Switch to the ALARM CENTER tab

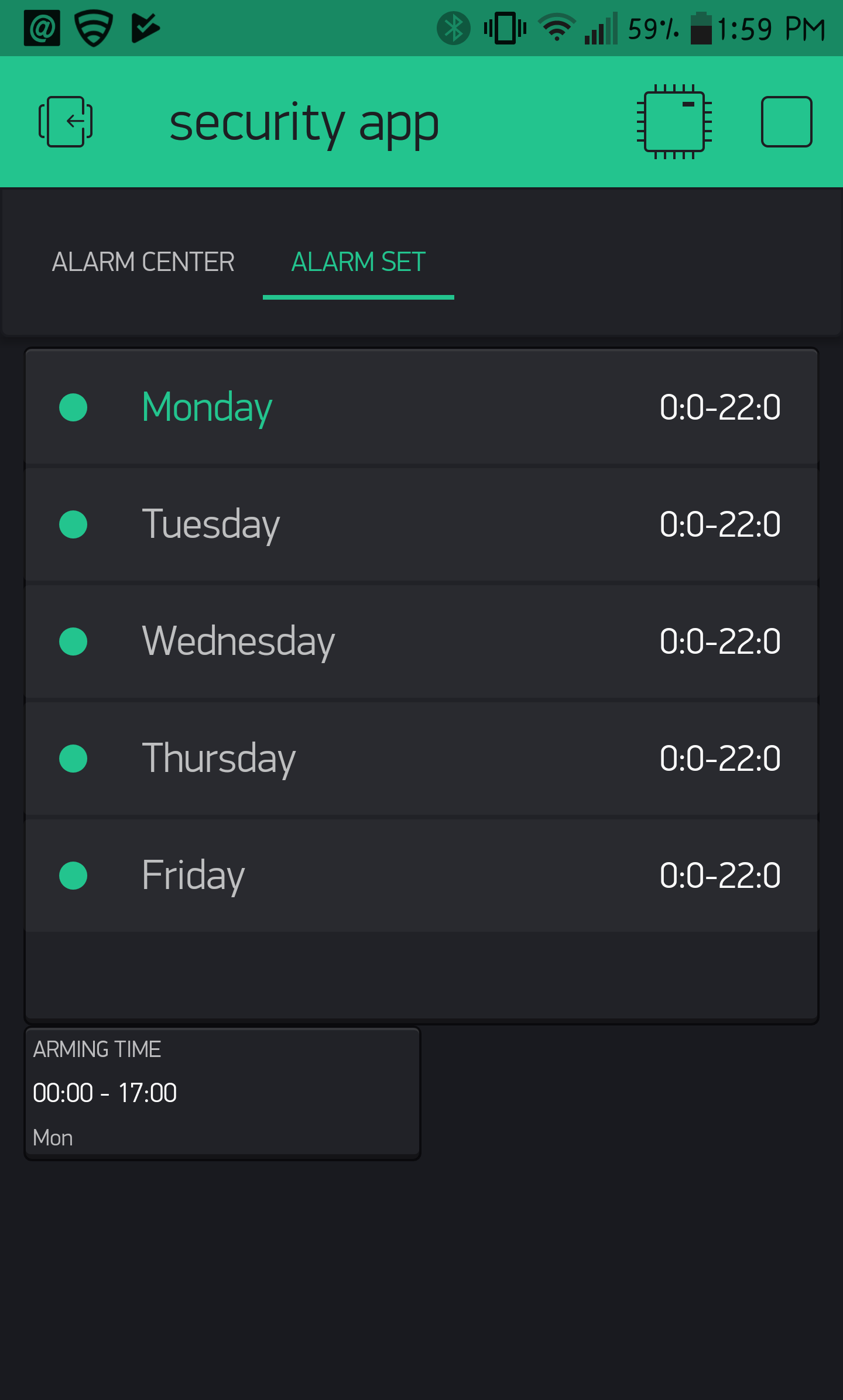143,262
